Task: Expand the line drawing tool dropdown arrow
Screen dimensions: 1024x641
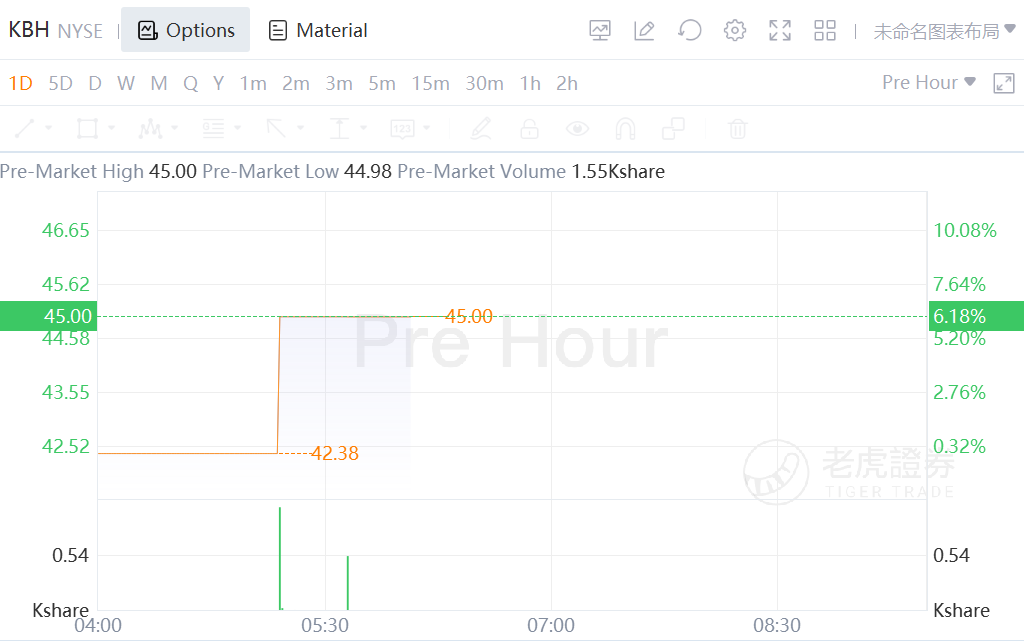Action: [x=50, y=129]
